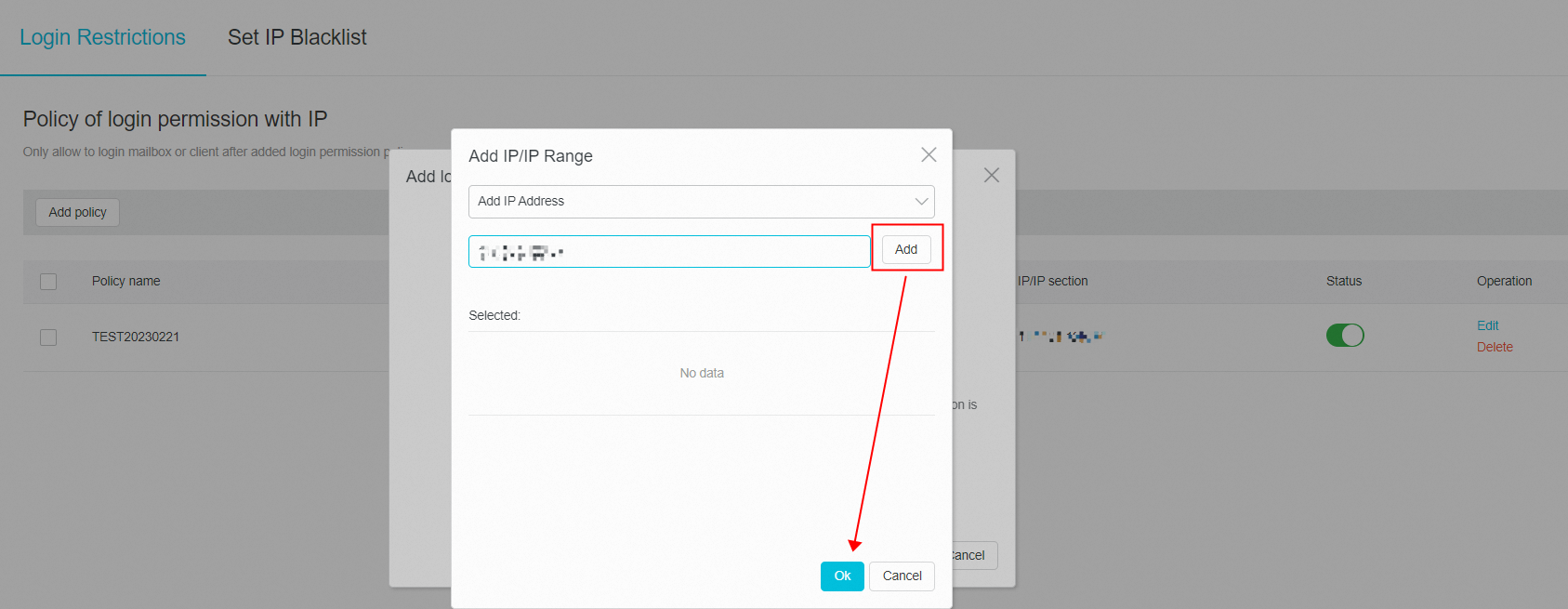The image size is (1568, 609).
Task: Click the TEST20230221 policy name
Action: coord(136,337)
